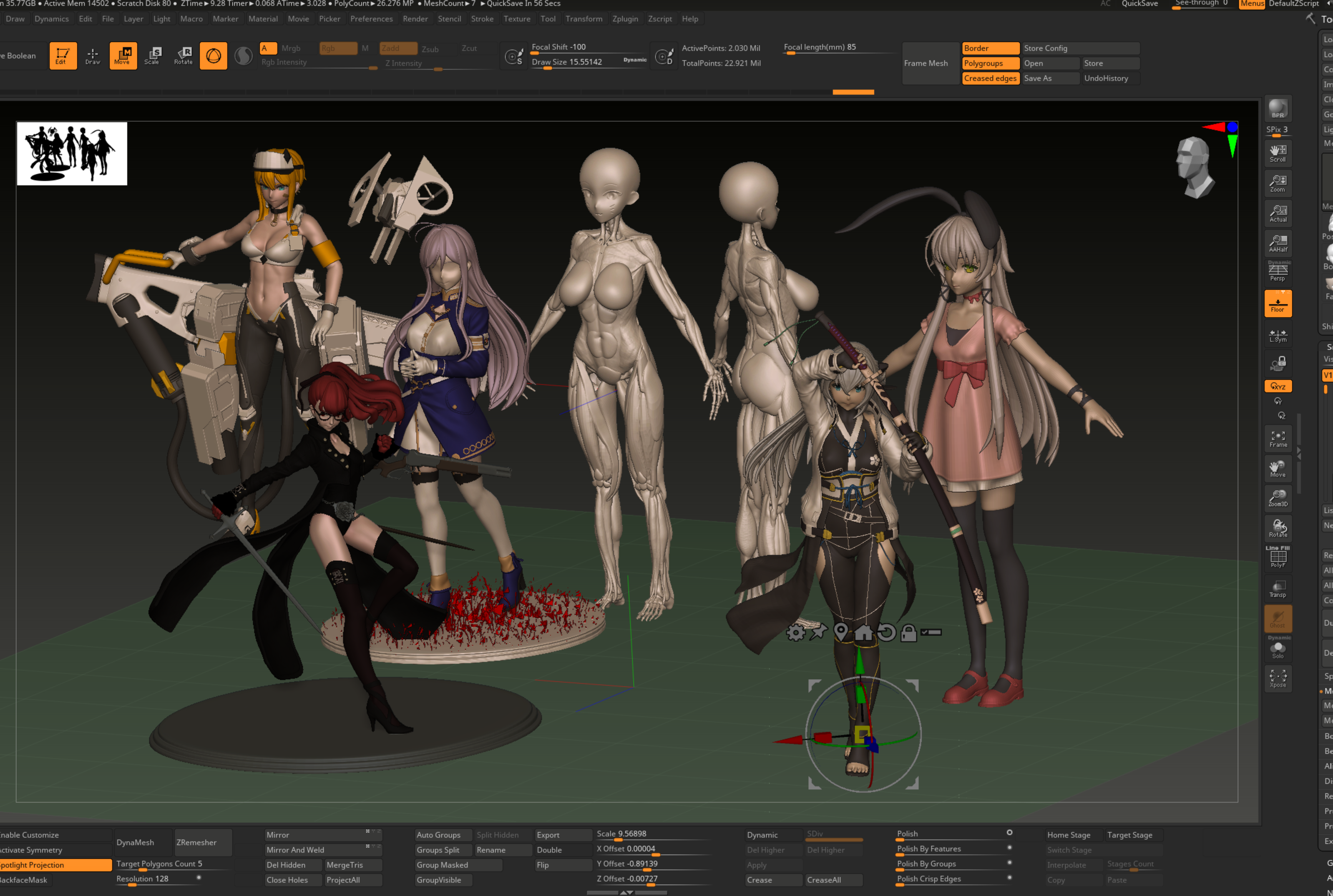This screenshot has height=896, width=1333.
Task: Toggle PolyF Line Fill display
Action: [x=1278, y=558]
